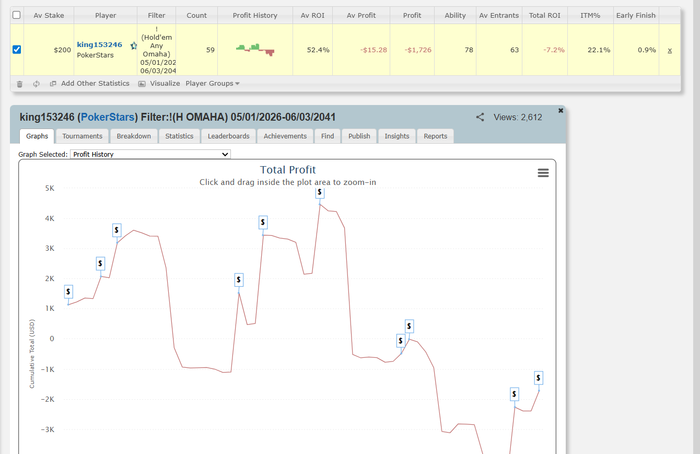Image resolution: width=700 pixels, height=454 pixels.
Task: Click the -$15.28 average profit value
Action: coord(374,50)
